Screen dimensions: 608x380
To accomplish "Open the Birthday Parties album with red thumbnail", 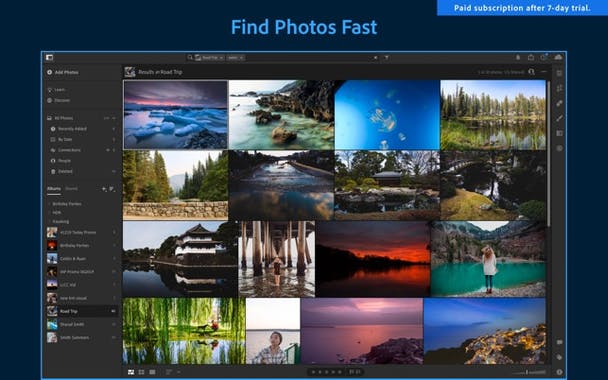I will pyautogui.click(x=81, y=245).
